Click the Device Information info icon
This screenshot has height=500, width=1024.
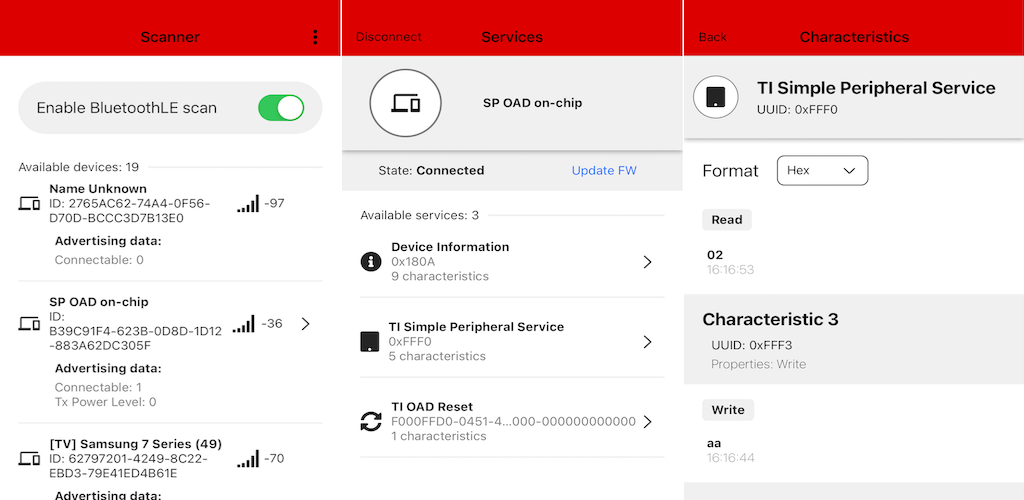tap(371, 262)
